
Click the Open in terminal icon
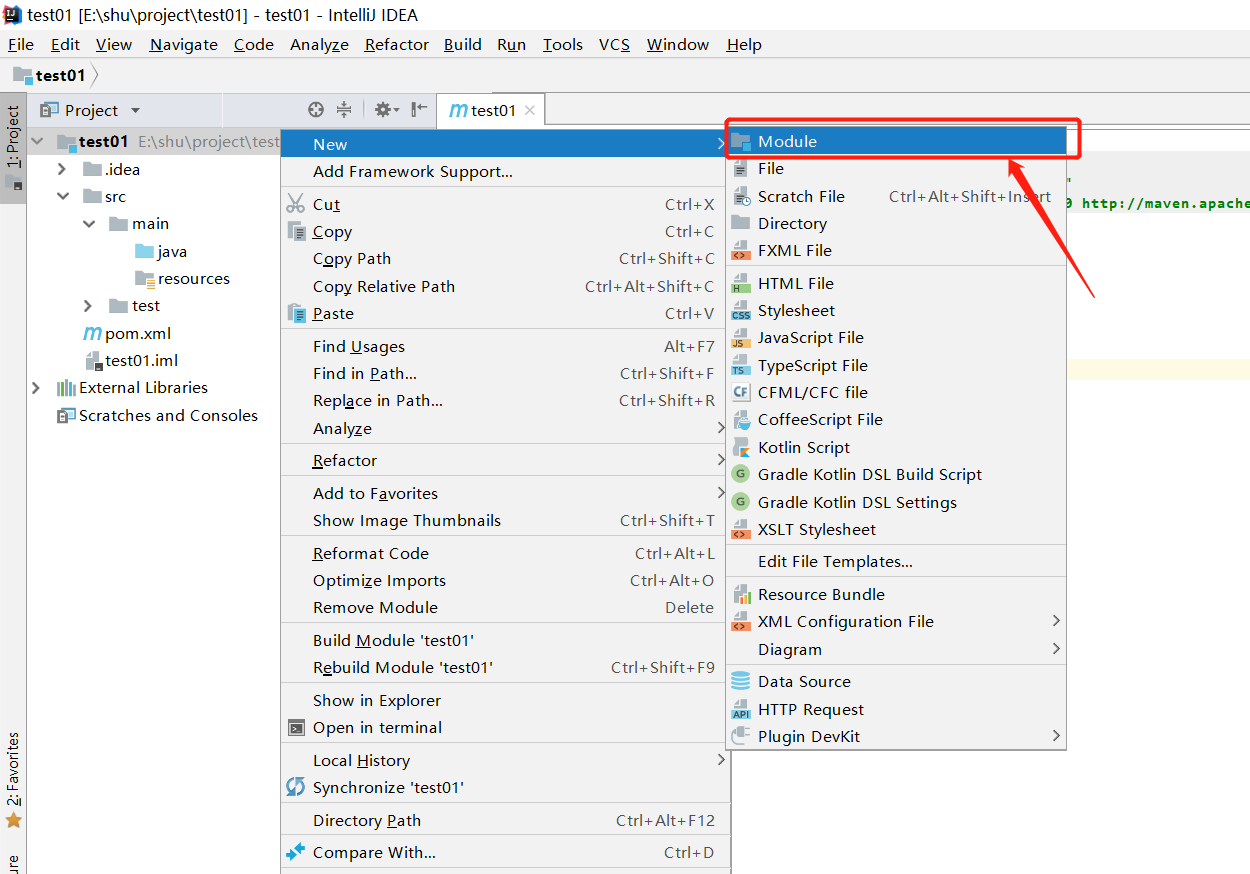point(296,727)
